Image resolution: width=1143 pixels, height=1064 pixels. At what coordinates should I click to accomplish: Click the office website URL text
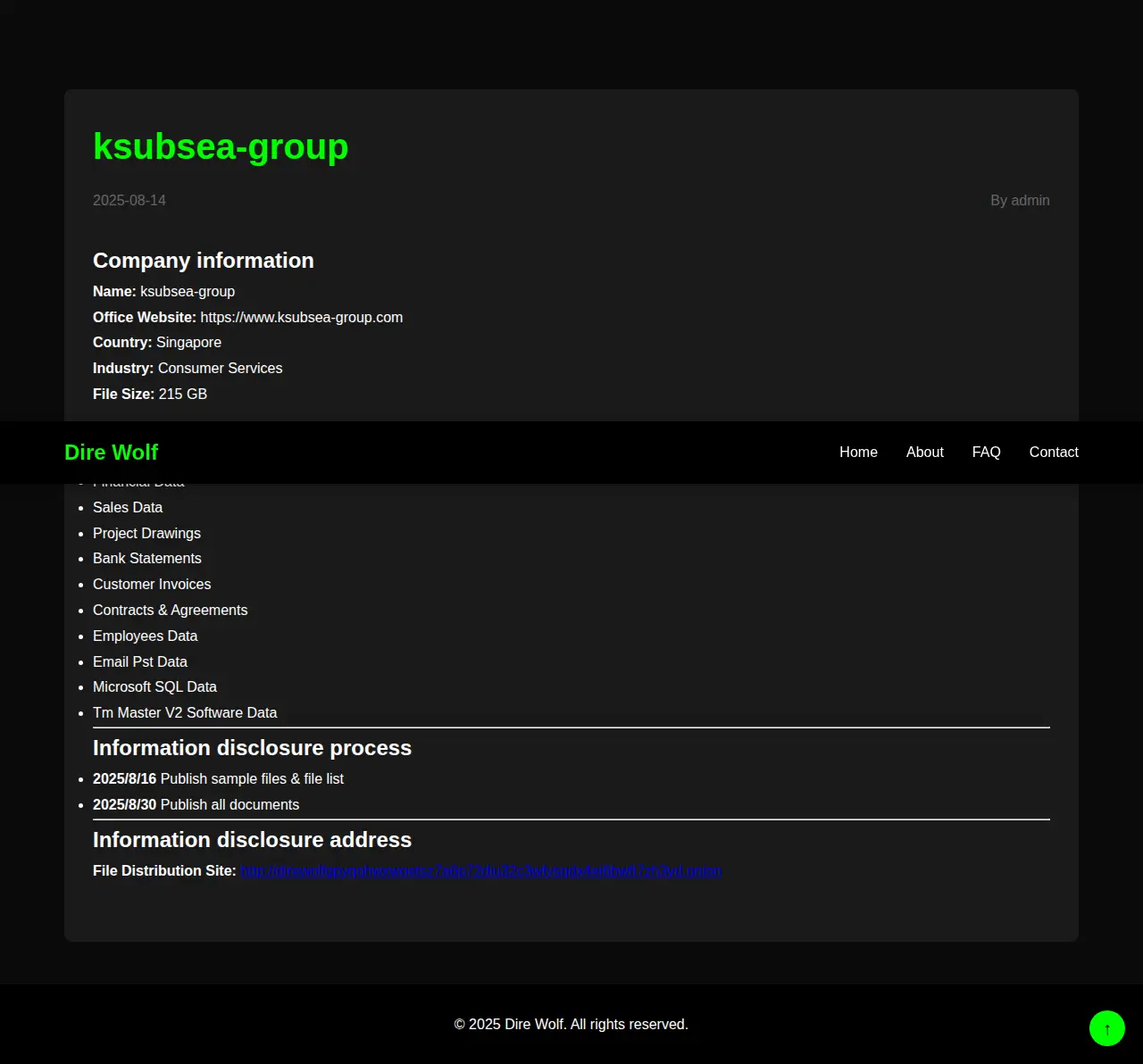pos(301,318)
